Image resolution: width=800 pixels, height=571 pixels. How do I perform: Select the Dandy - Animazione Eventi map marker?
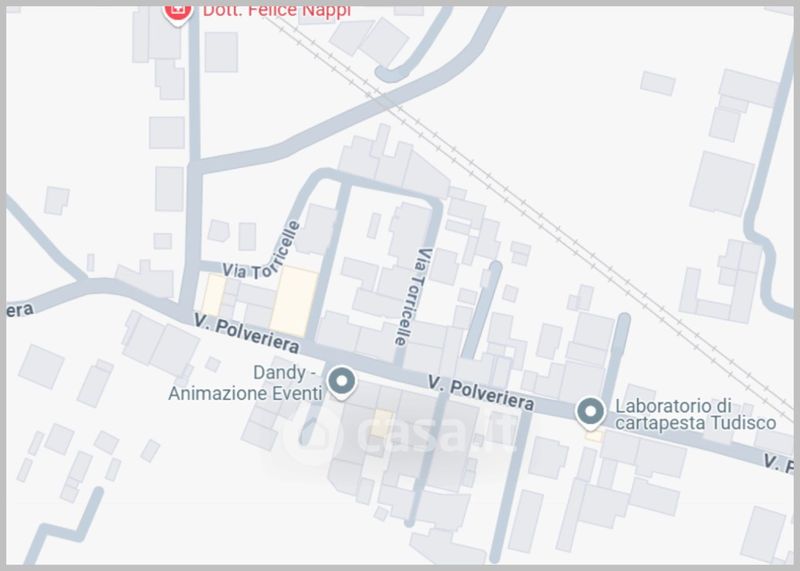[x=342, y=383]
